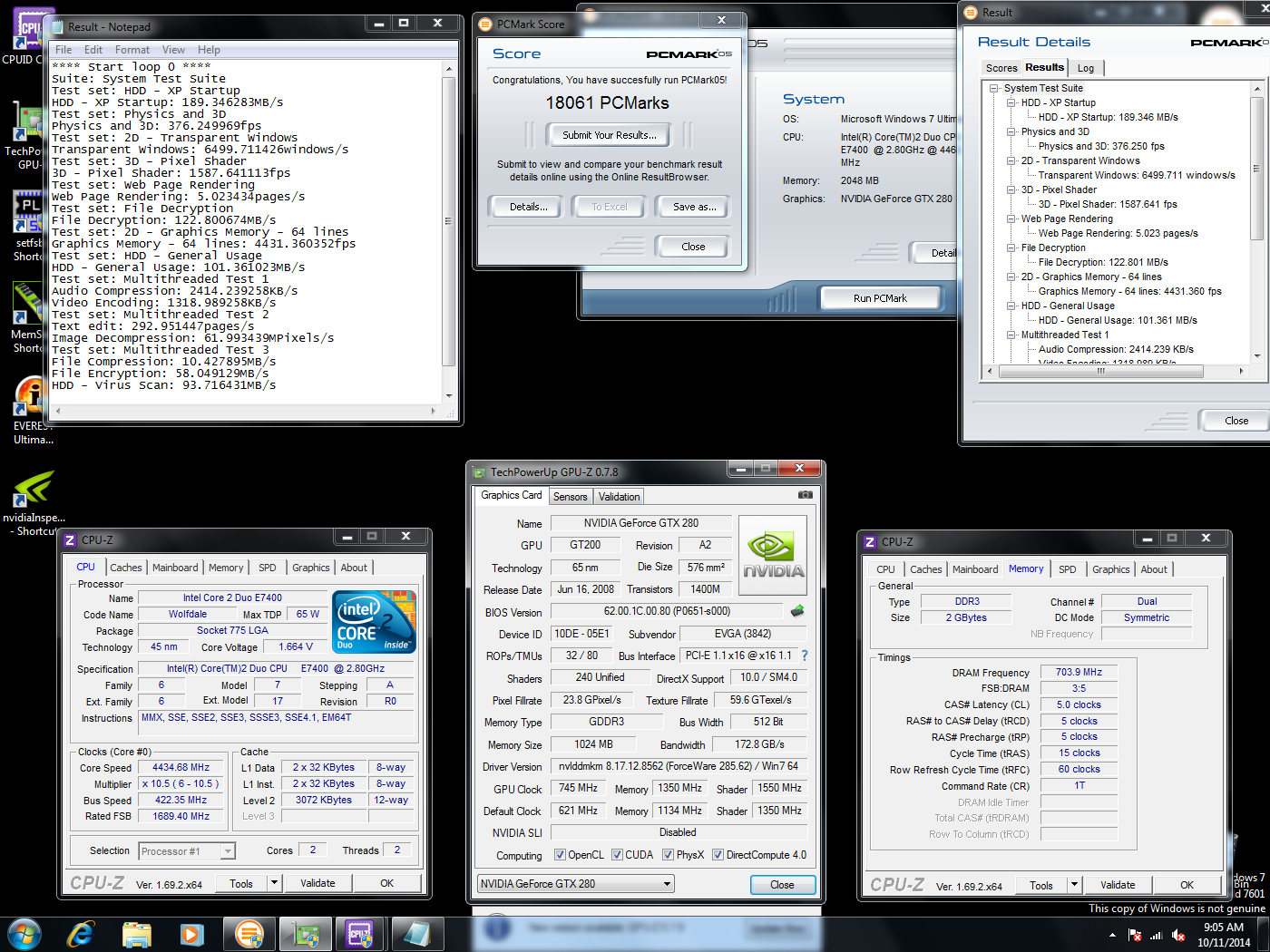Click DRAM Frequency 703.9 MHz value

1079,672
